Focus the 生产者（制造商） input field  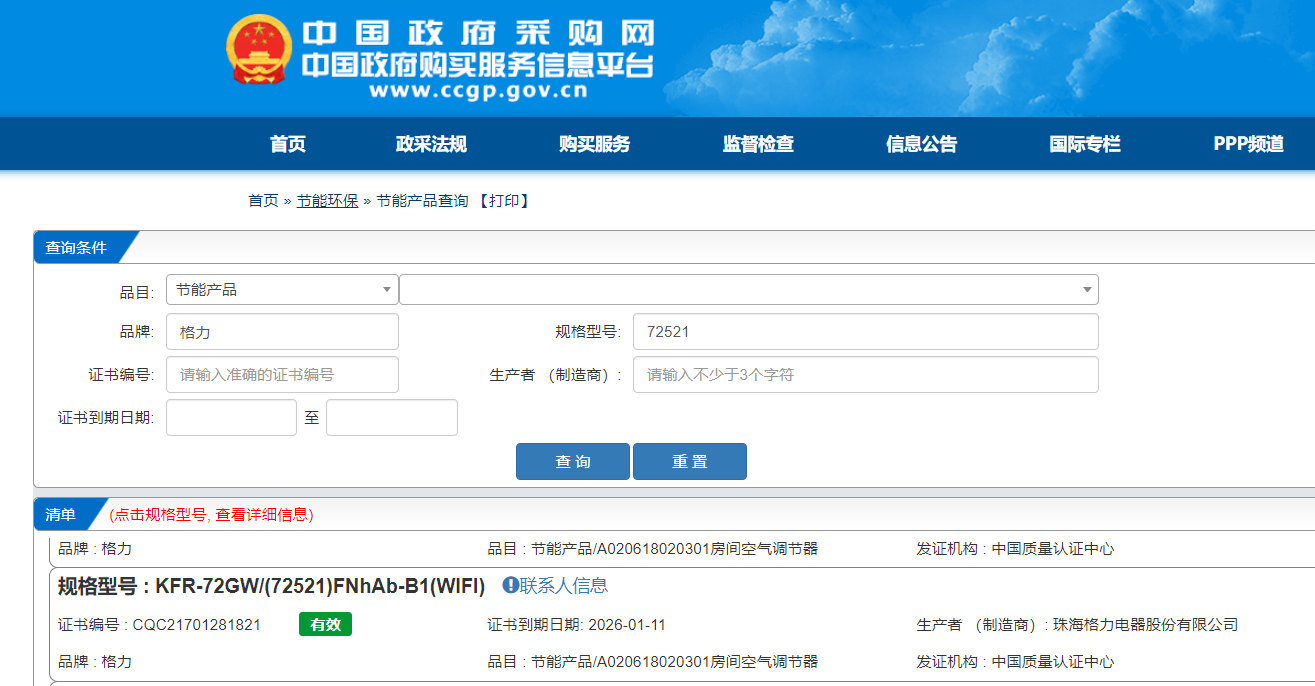(866, 375)
